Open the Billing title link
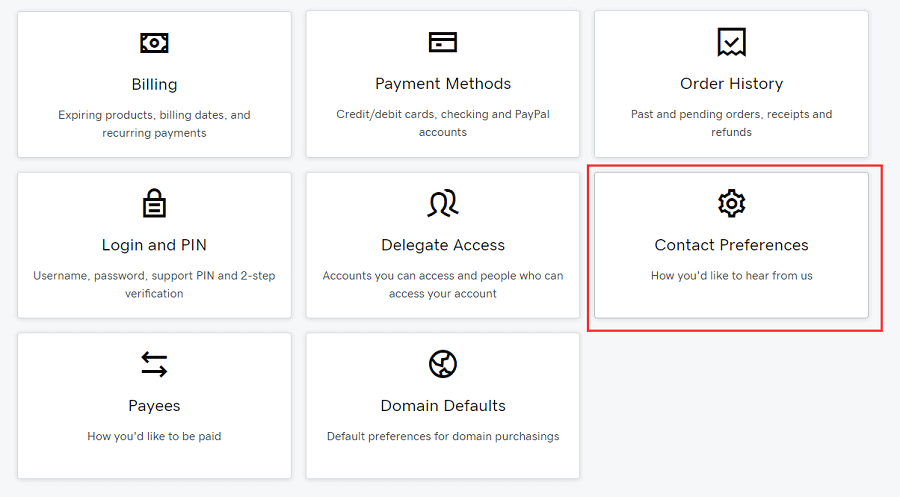Viewport: 900px width, 497px height. tap(154, 84)
